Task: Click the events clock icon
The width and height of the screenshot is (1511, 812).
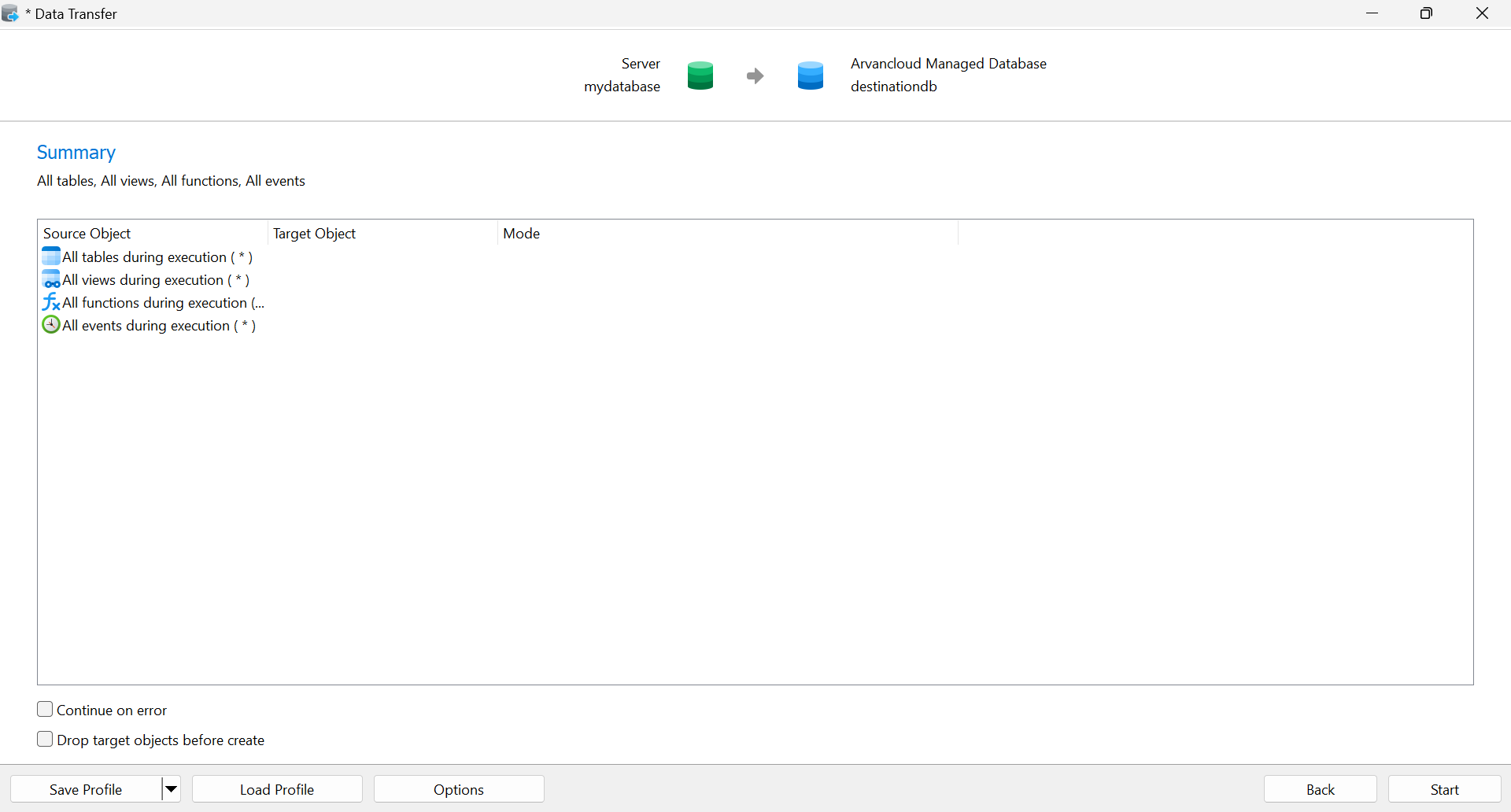Action: click(x=51, y=325)
